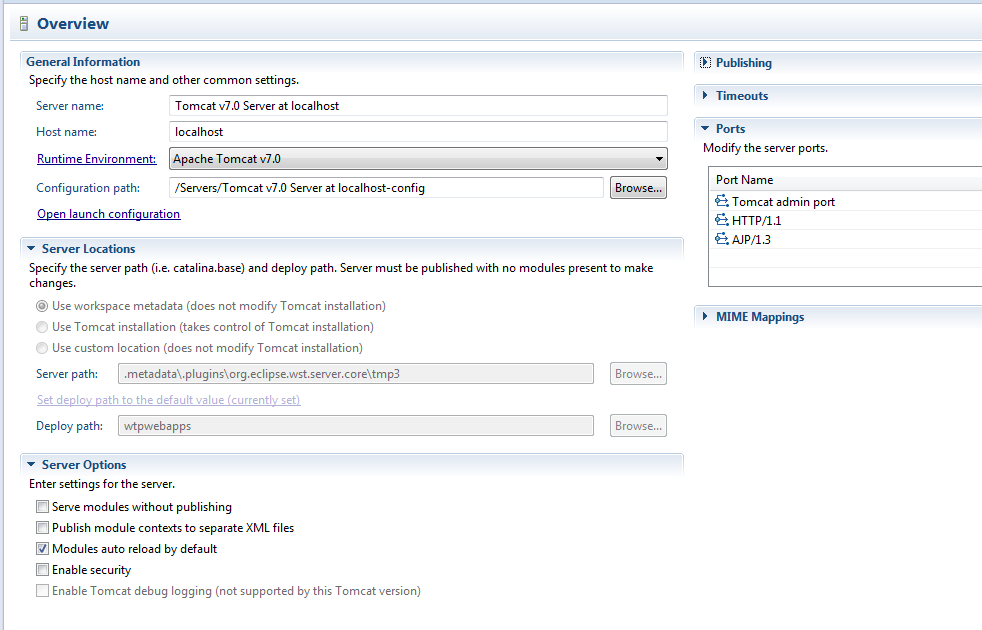This screenshot has width=982, height=630.
Task: Click the Server name text field
Action: (x=419, y=106)
